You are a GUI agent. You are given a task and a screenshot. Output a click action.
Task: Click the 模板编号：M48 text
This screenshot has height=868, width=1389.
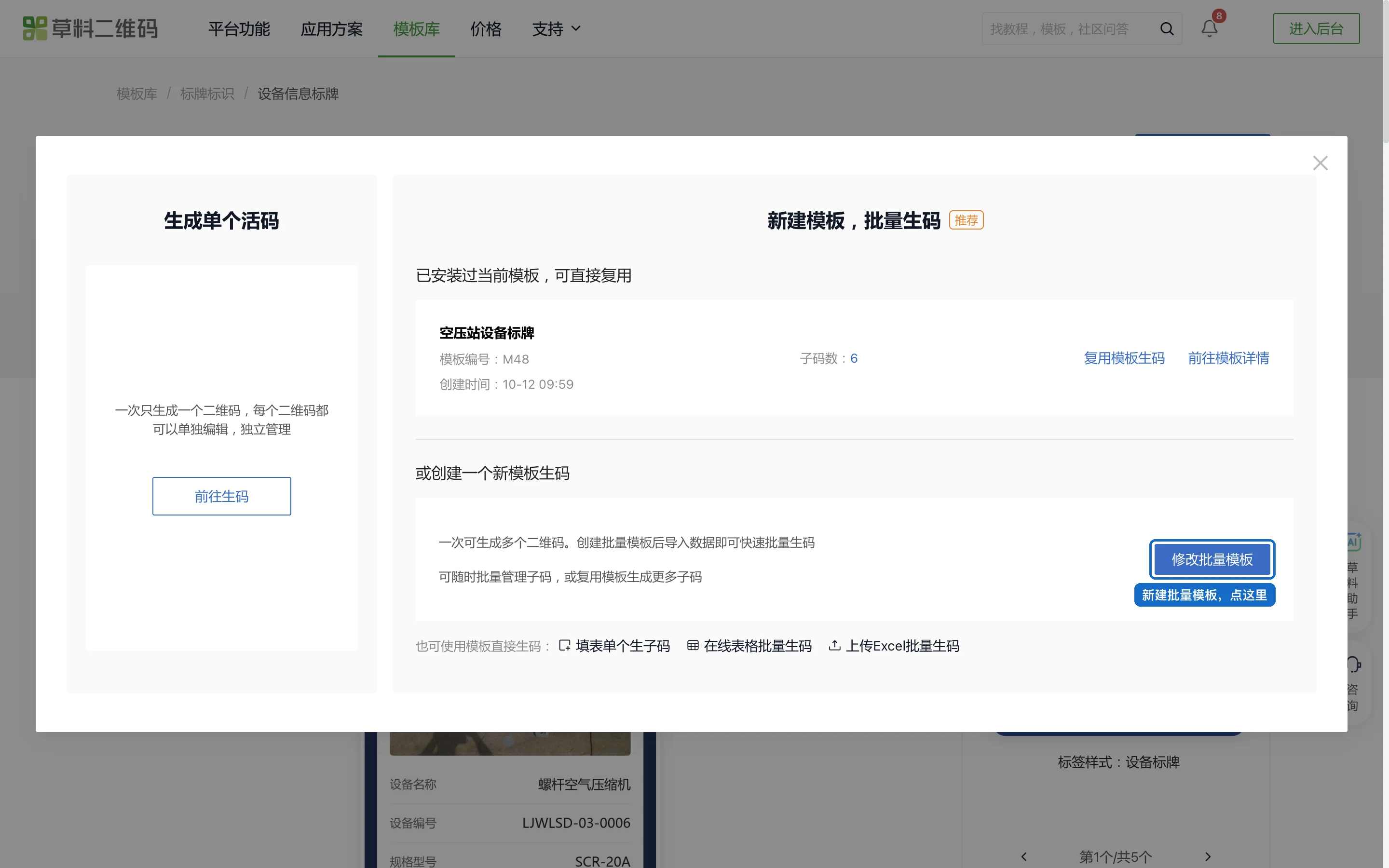coord(484,359)
